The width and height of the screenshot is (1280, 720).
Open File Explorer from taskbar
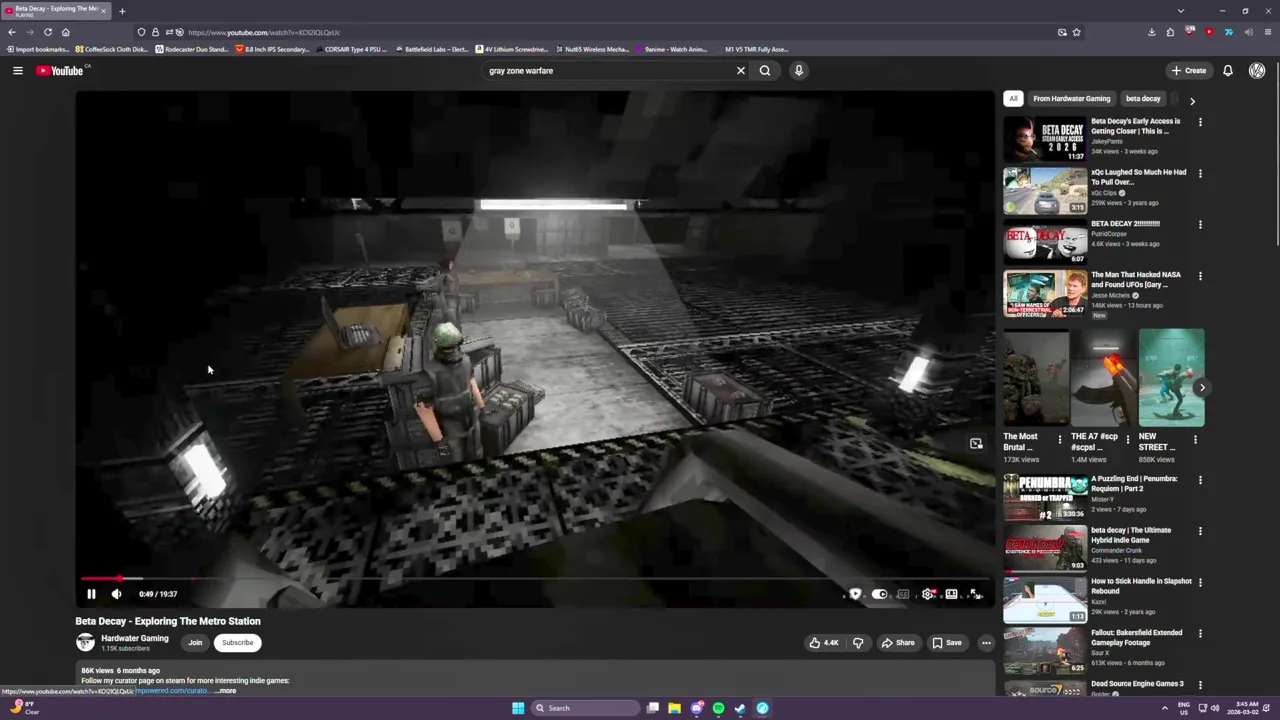(x=674, y=708)
